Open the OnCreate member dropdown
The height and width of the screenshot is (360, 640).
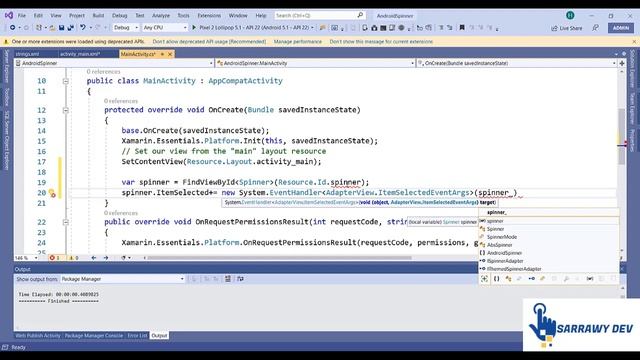[x=516, y=63]
